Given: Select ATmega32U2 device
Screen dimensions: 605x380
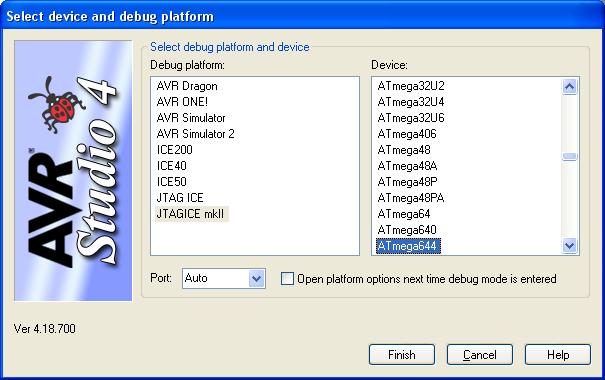Looking at the screenshot, I should [411, 86].
